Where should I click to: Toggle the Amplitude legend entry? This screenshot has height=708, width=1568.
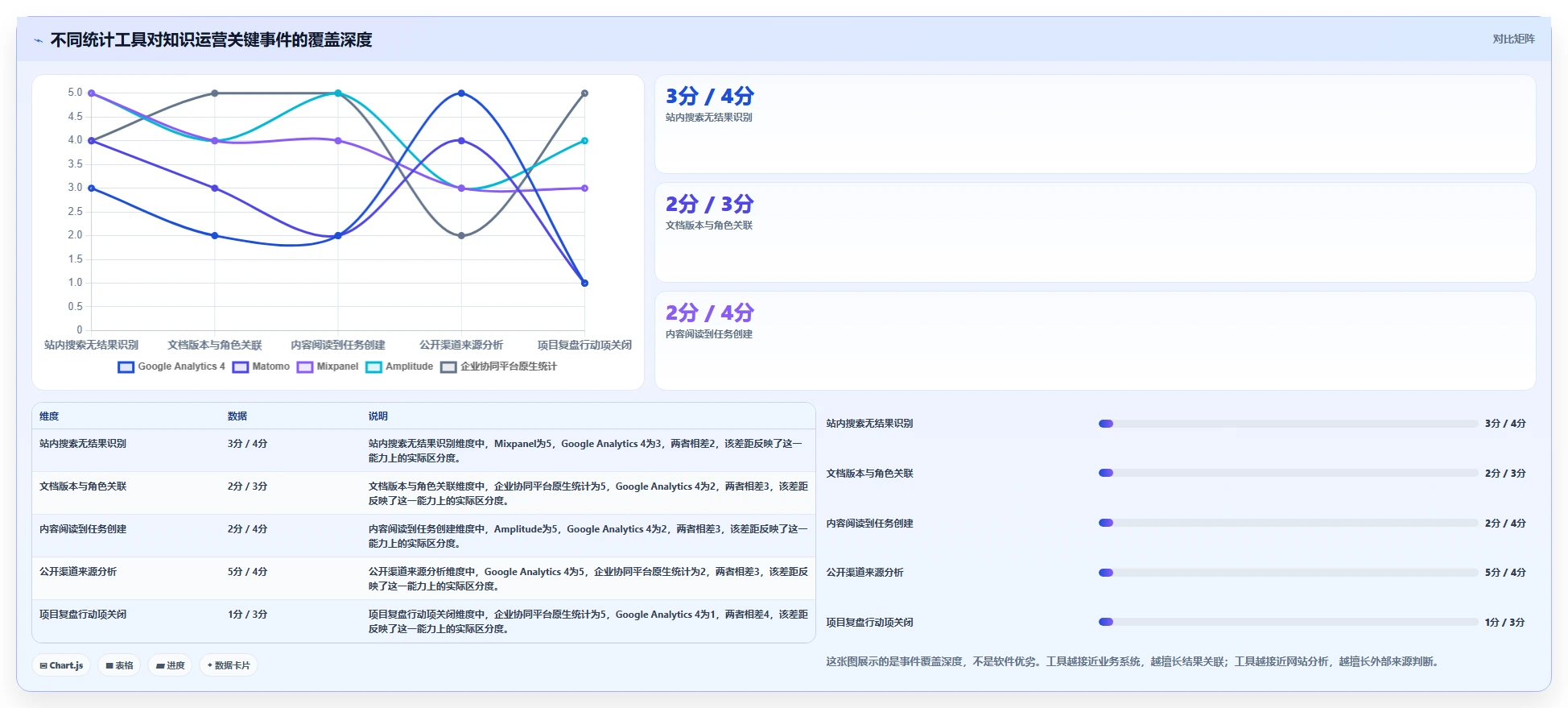pyautogui.click(x=399, y=366)
